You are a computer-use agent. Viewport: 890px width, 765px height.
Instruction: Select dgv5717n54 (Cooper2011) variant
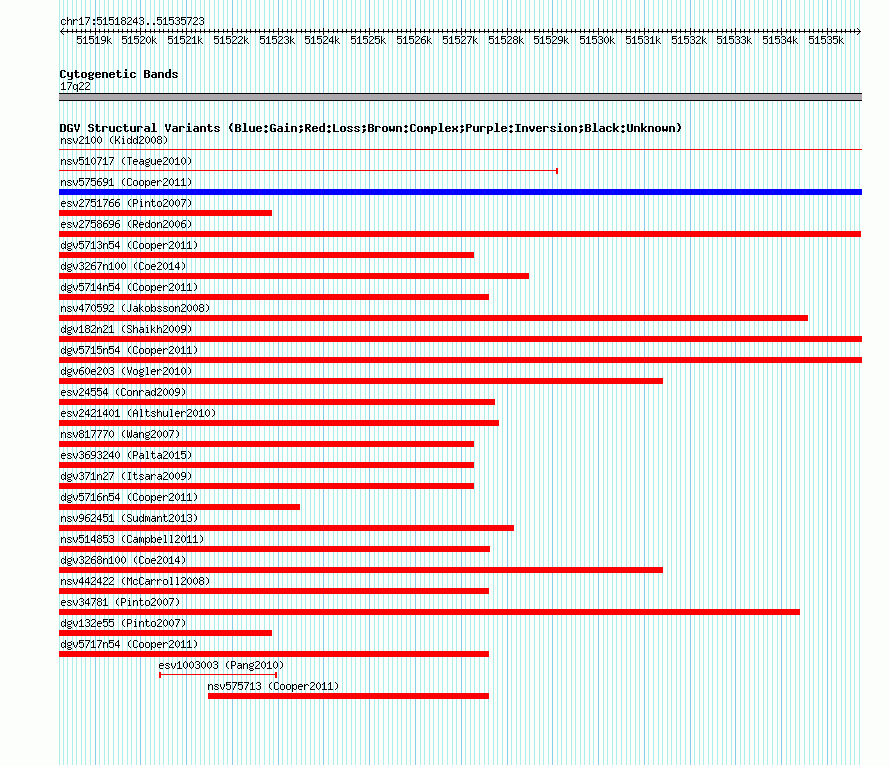(129, 644)
